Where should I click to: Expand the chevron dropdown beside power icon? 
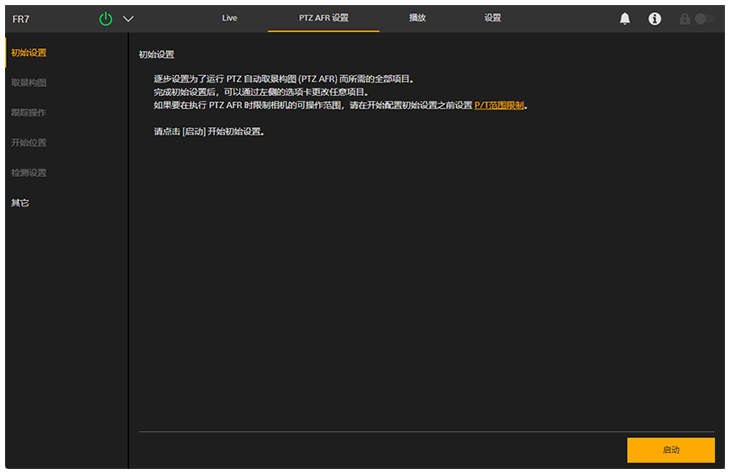[128, 18]
